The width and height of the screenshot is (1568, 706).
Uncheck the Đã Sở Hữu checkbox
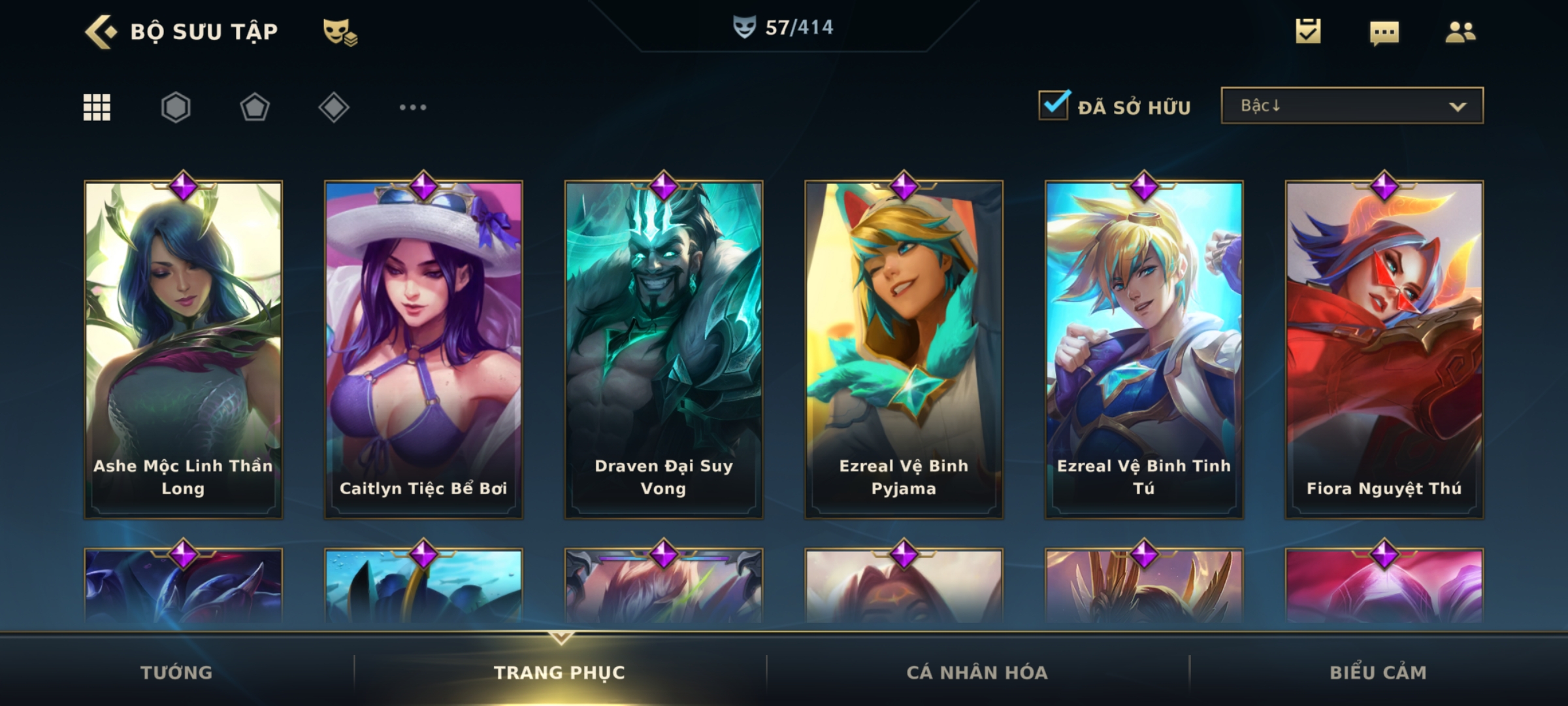(x=1054, y=105)
